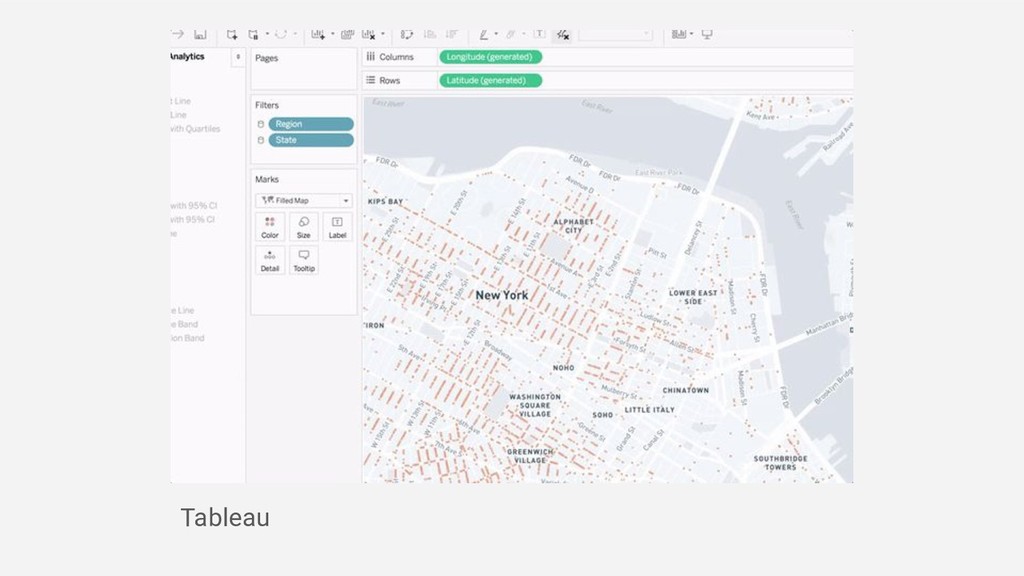Select the Analytics pane tab
1024x576 pixels.
[187, 57]
